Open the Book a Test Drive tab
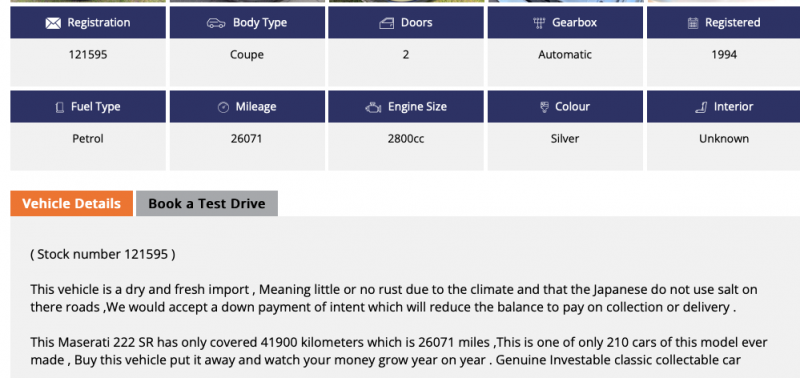 pyautogui.click(x=207, y=204)
